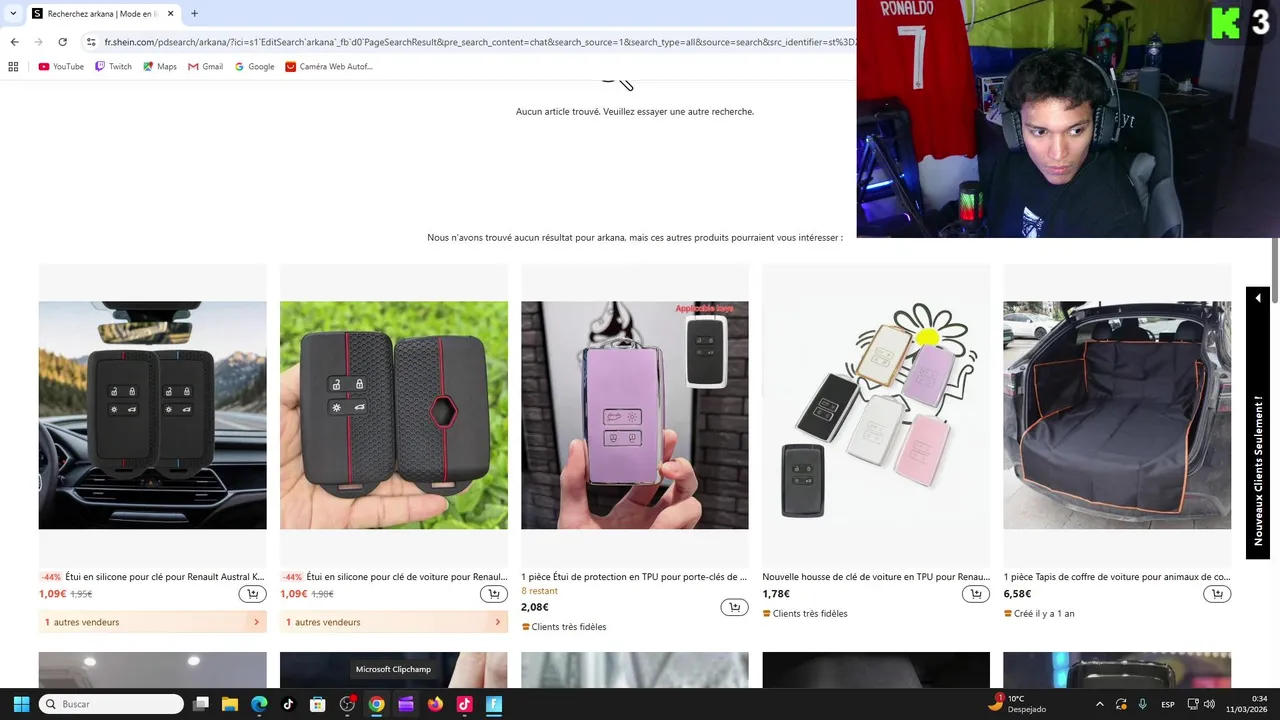Open the purple TPU key cover image

tap(635, 415)
